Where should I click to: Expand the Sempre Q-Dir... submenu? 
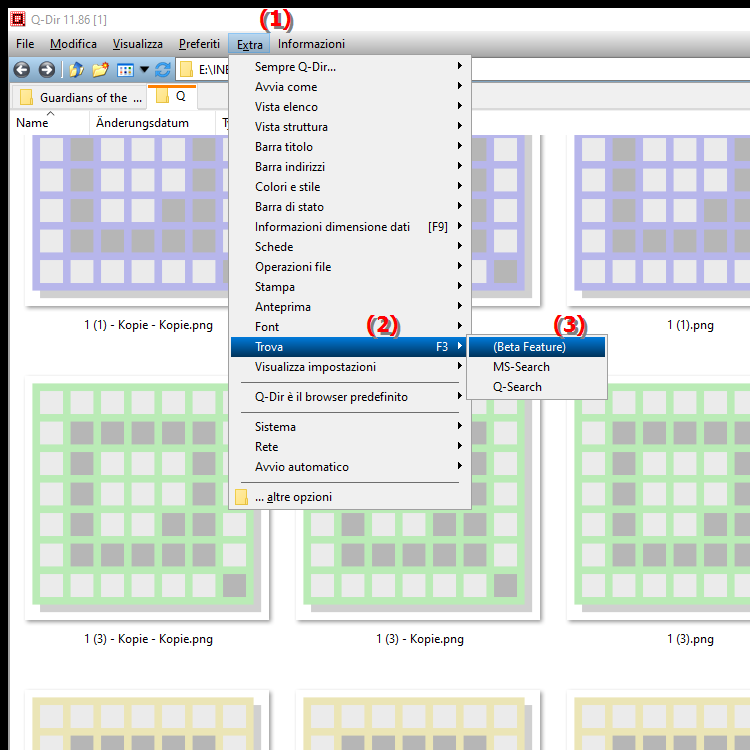point(350,67)
